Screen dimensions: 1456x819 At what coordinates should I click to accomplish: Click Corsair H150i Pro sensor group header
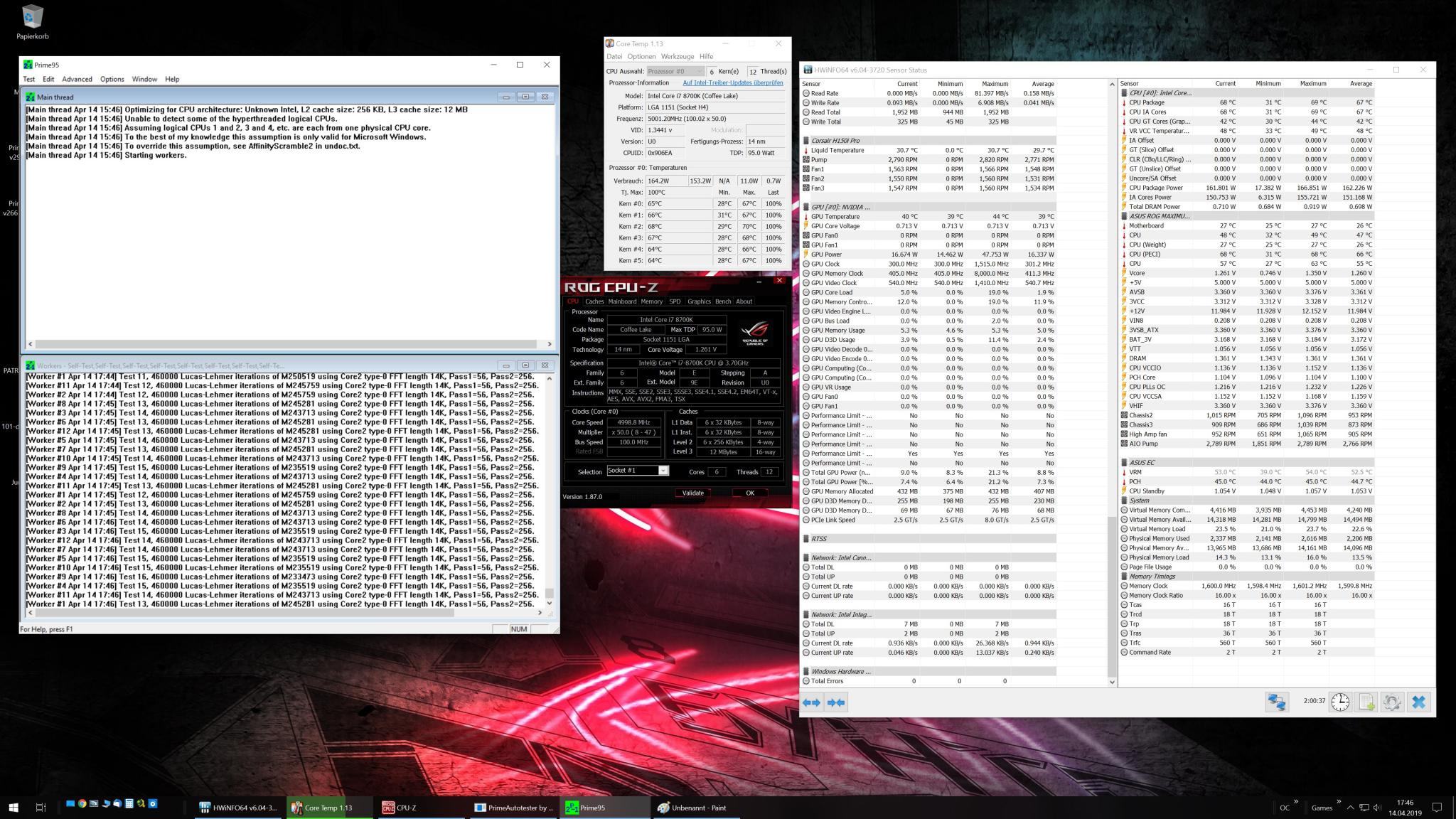pyautogui.click(x=930, y=141)
